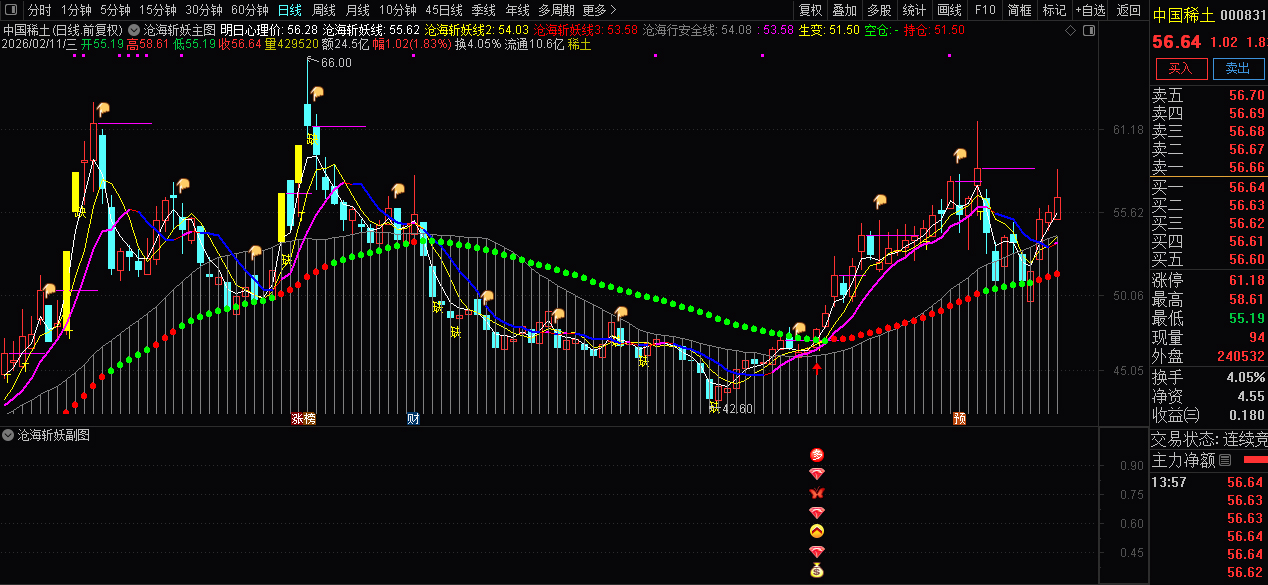Click the diamond icon at chart top-right

1071,31
